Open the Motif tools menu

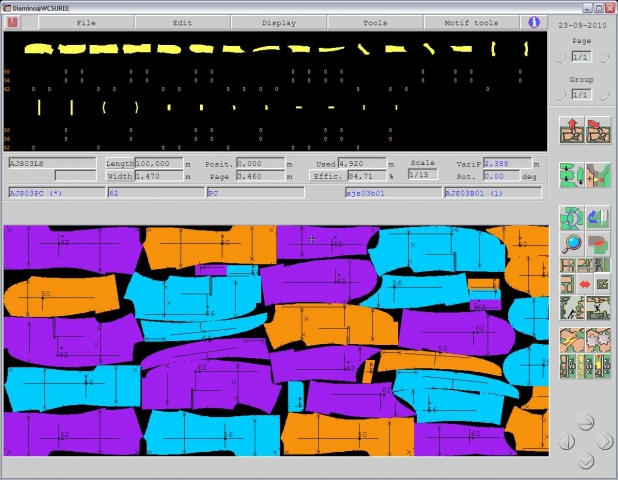(473, 22)
